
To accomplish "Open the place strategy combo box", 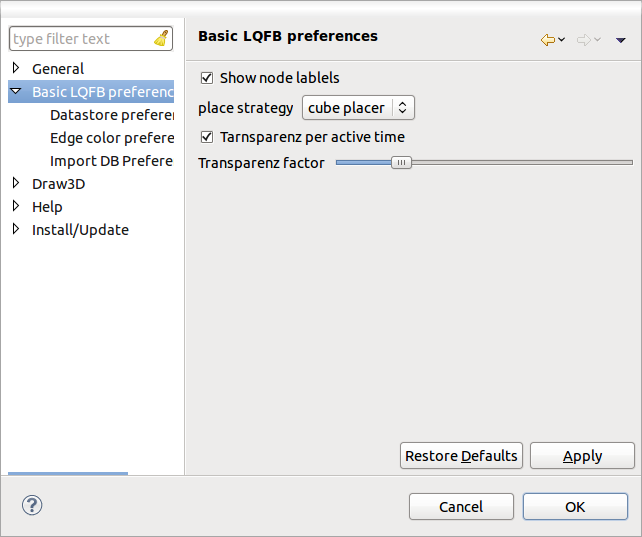I will tap(358, 108).
